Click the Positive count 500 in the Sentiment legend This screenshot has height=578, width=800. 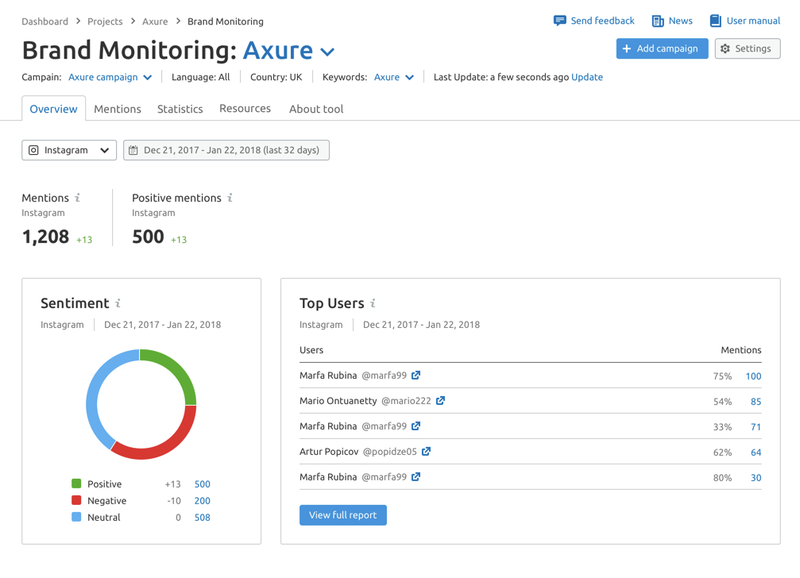[202, 484]
